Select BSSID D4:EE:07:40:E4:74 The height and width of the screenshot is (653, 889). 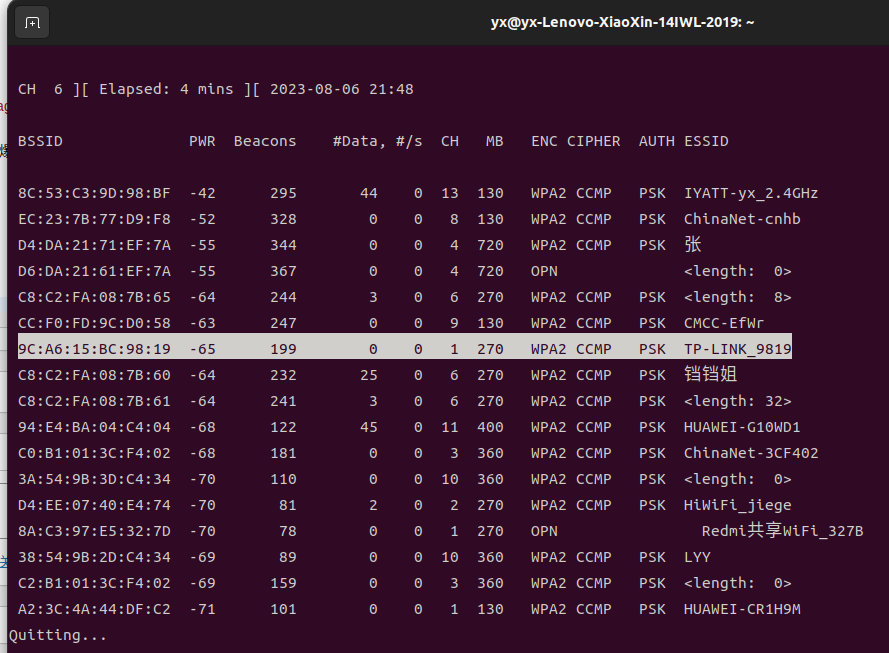pyautogui.click(x=94, y=506)
